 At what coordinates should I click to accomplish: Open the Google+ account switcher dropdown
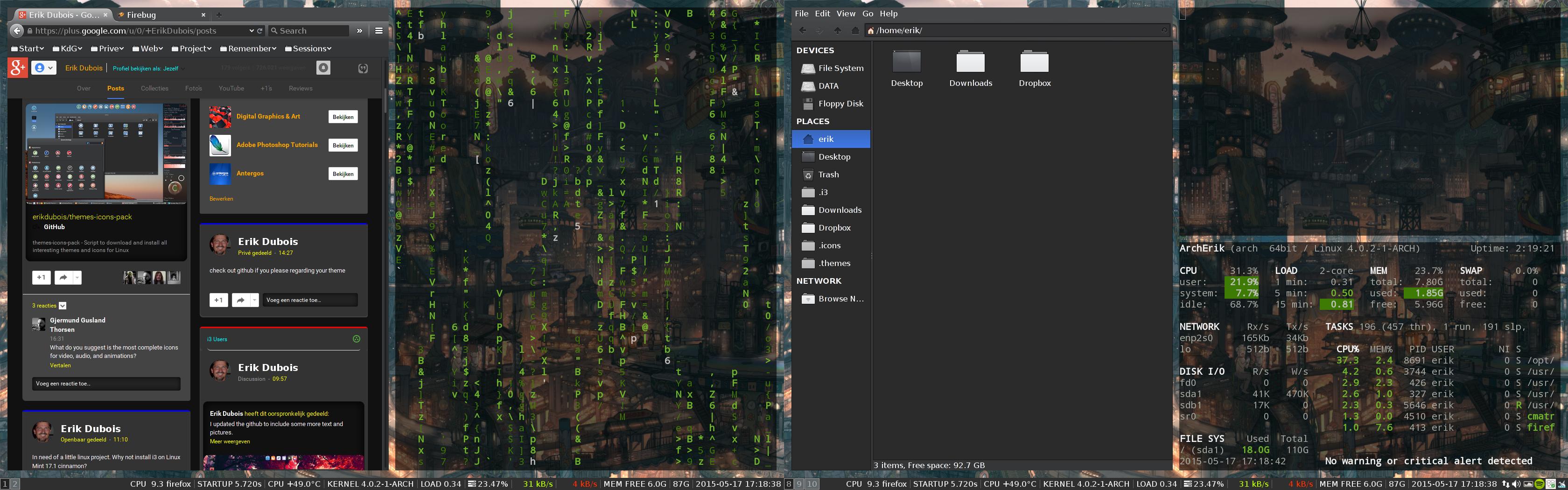43,68
